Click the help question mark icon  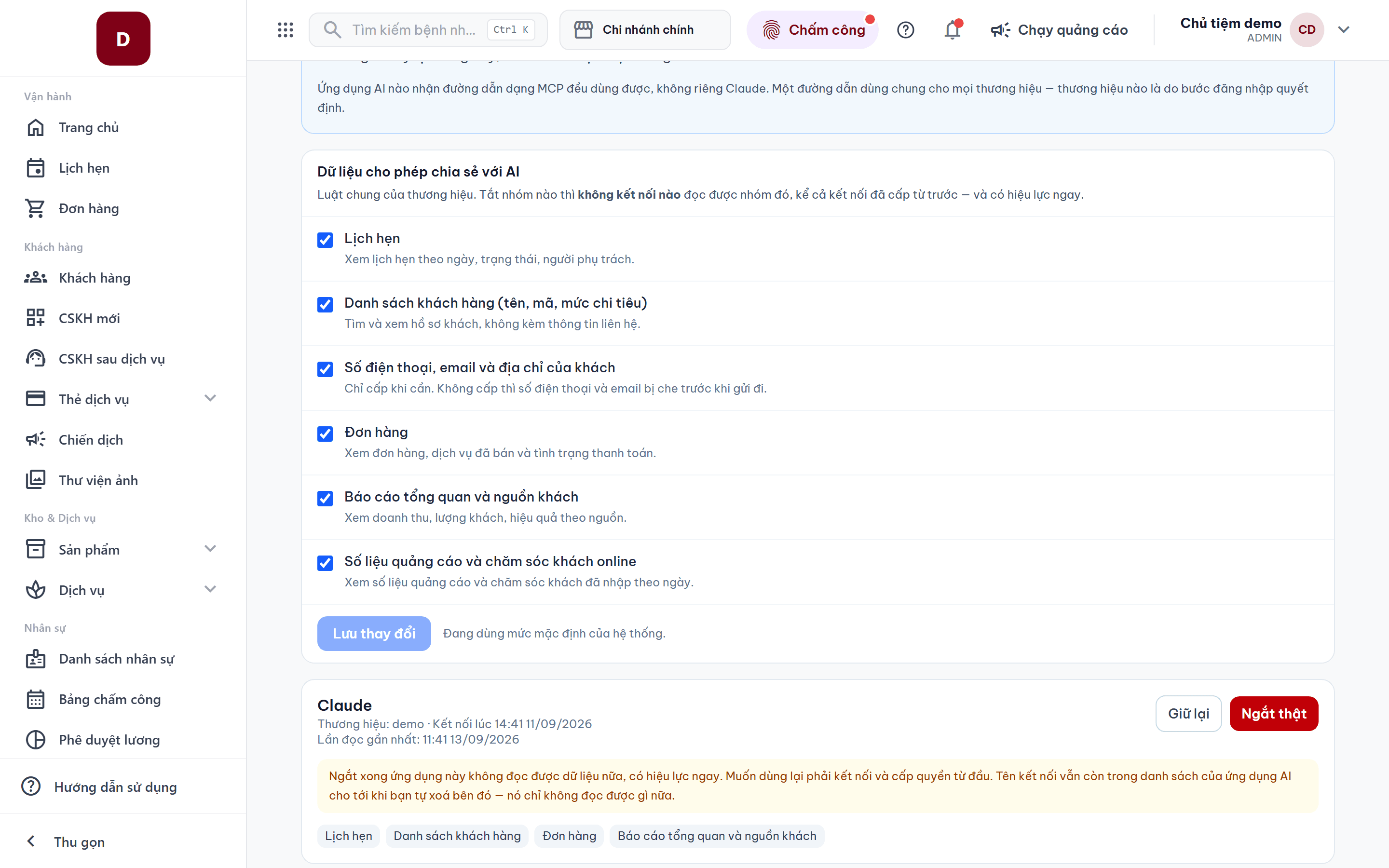(x=905, y=30)
